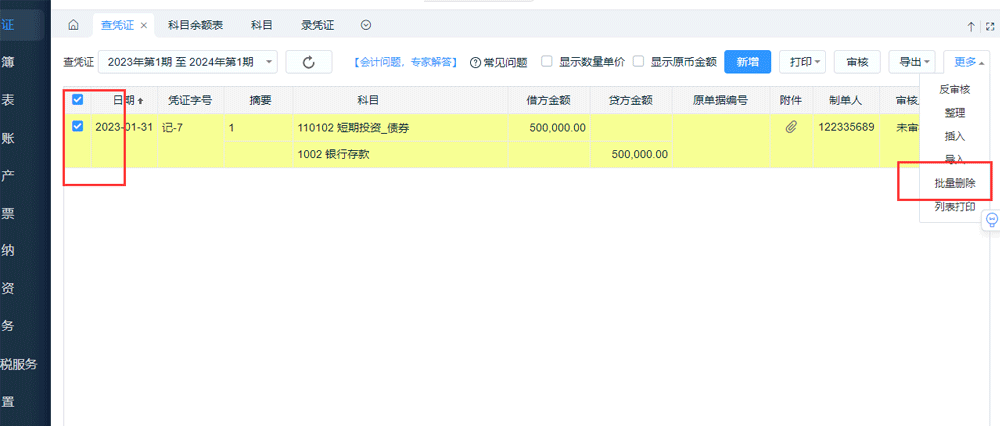Toggle the fullscreen icon at top right
Image resolution: width=1000 pixels, height=426 pixels.
(989, 25)
